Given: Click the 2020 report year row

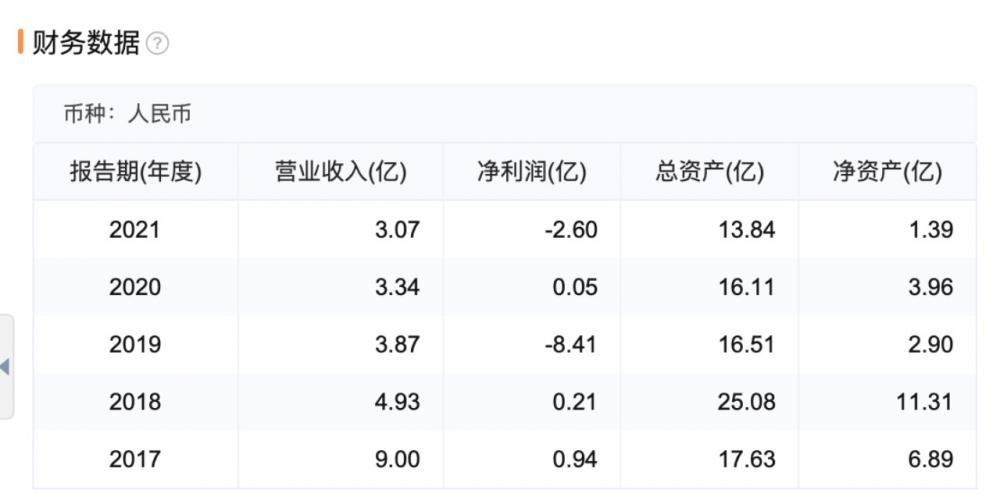Looking at the screenshot, I should click(x=135, y=287).
